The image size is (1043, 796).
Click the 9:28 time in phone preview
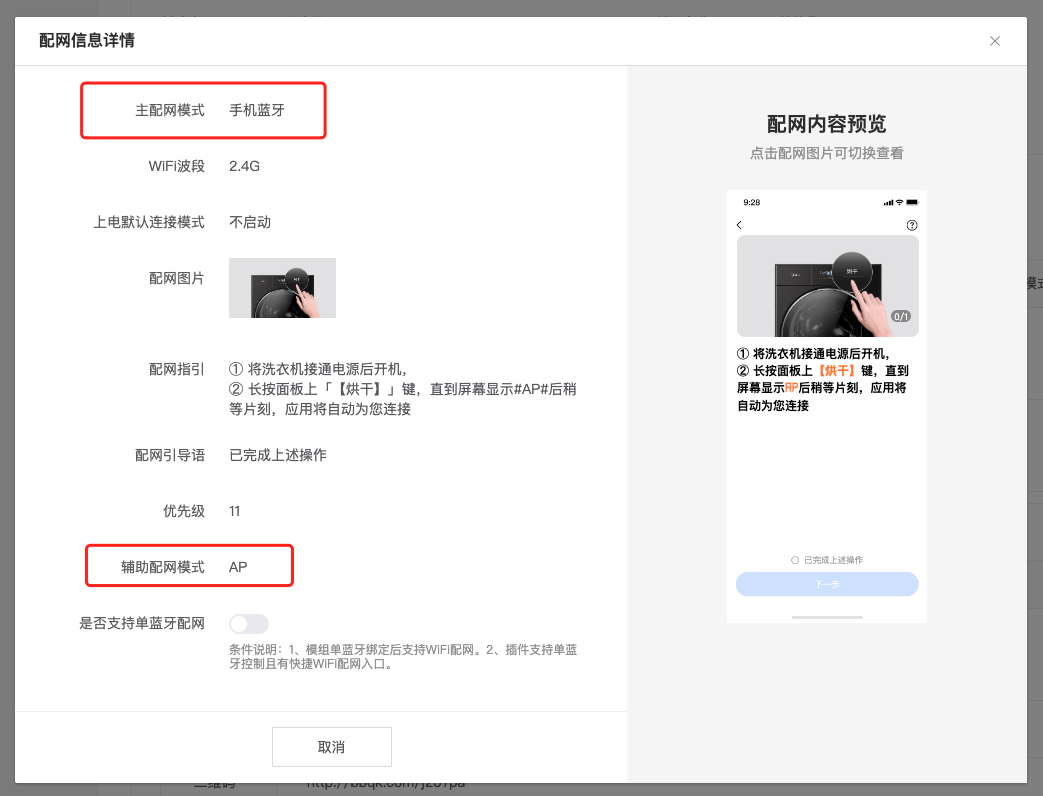coord(752,202)
